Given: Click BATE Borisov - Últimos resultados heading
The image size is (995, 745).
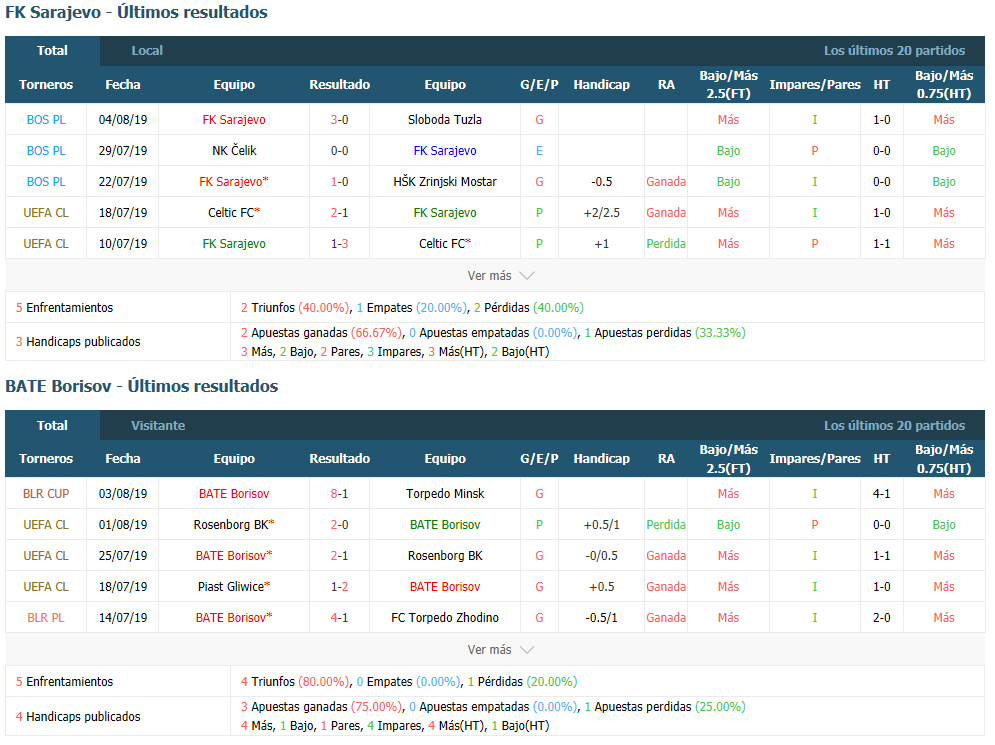Looking at the screenshot, I should tap(142, 386).
